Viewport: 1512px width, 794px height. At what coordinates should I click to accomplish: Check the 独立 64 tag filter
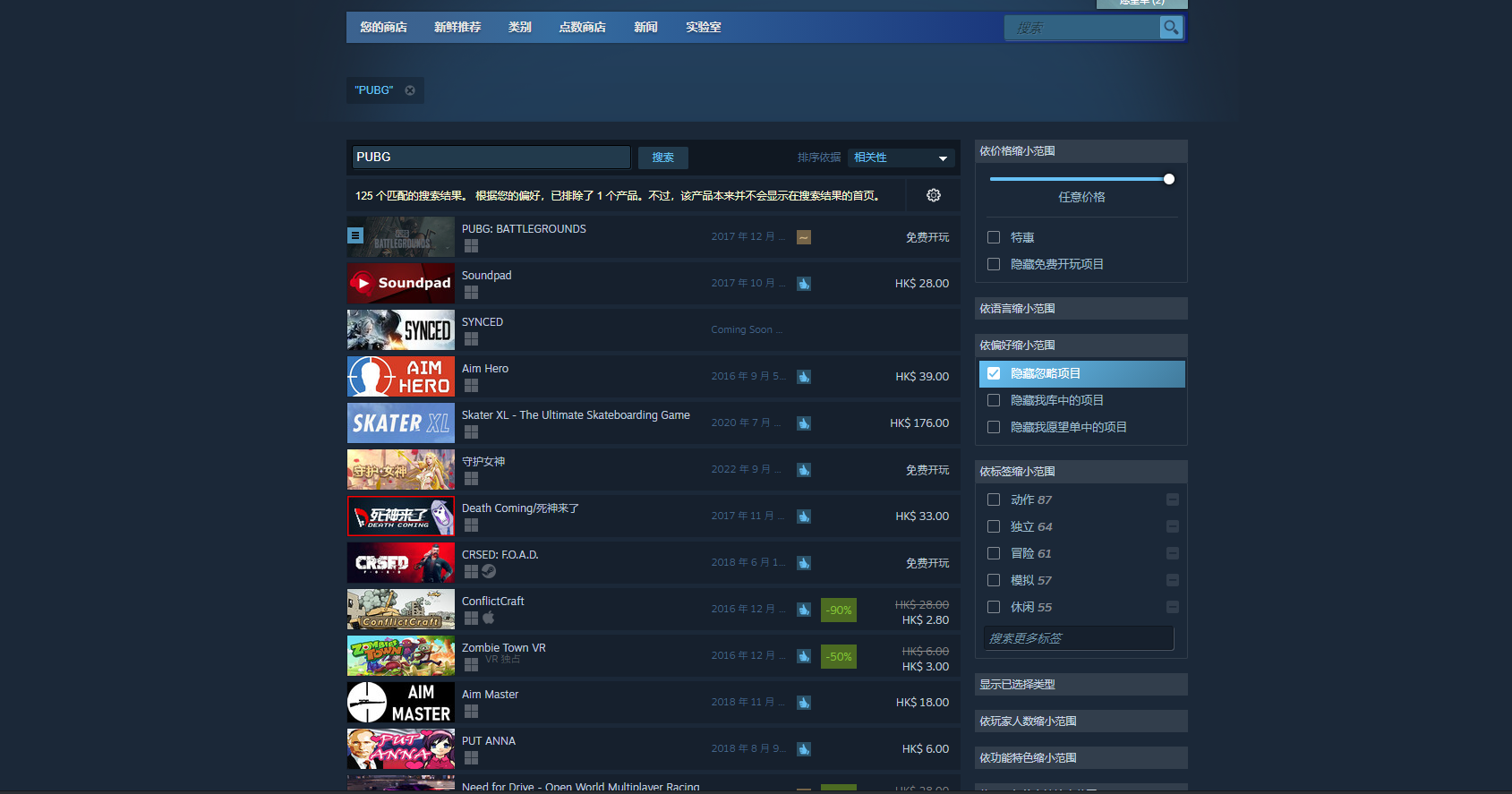pyautogui.click(x=994, y=526)
